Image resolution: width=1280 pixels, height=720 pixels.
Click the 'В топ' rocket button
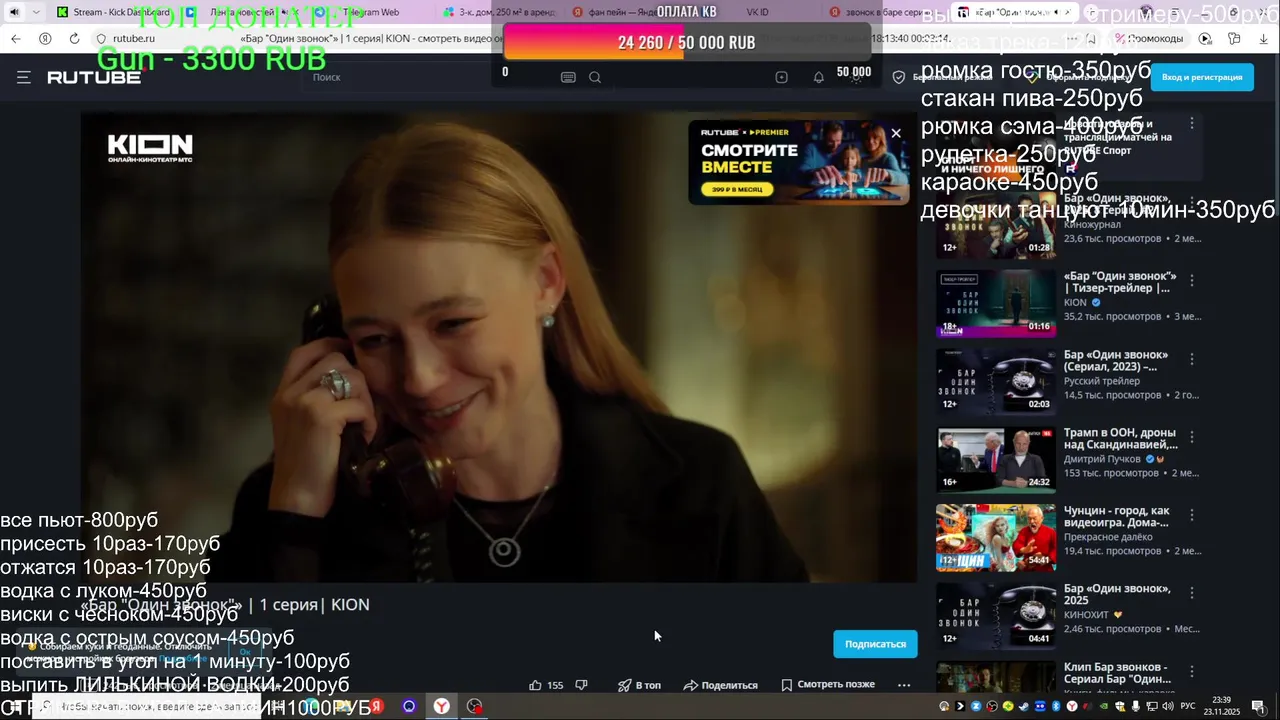click(639, 685)
